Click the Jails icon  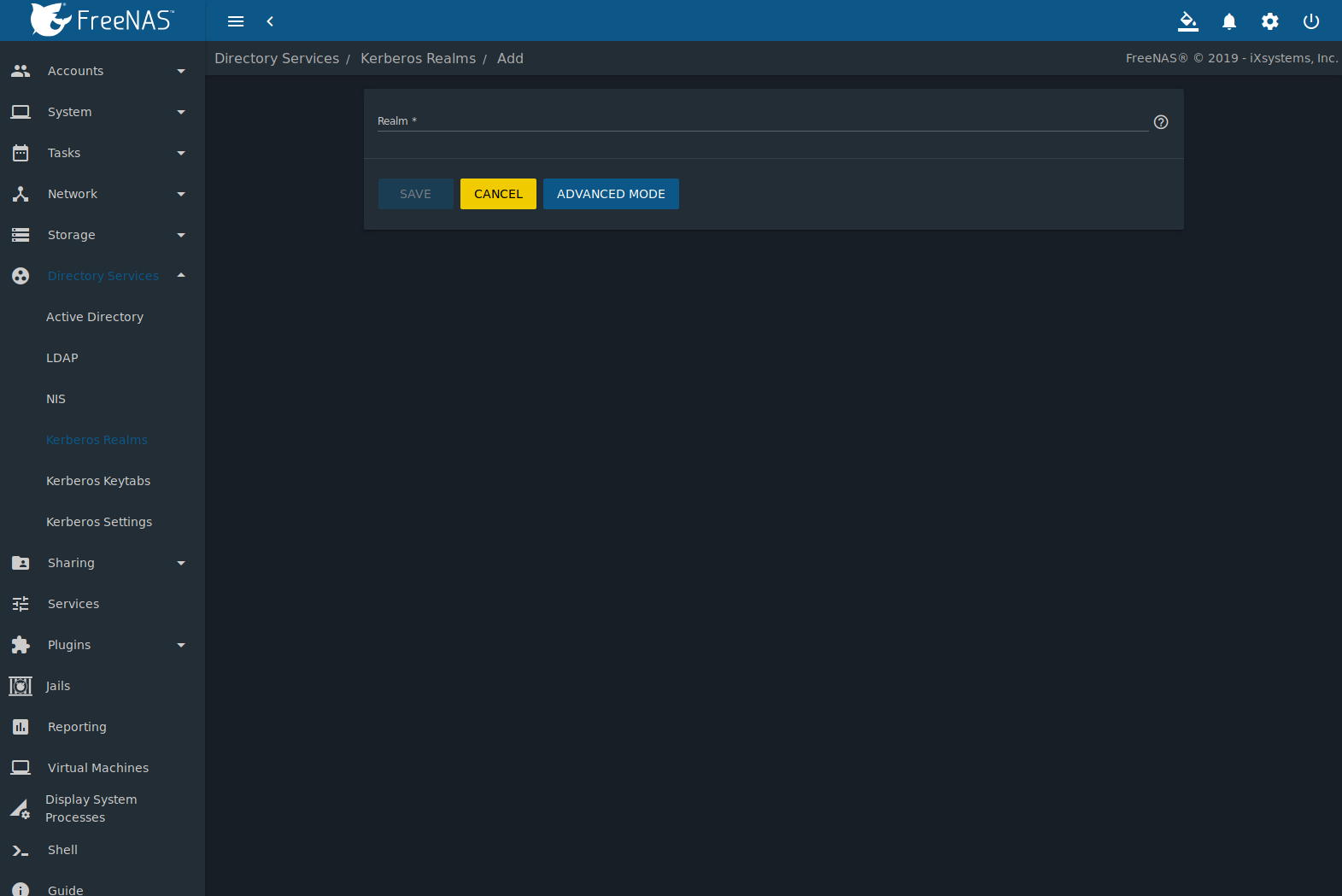tap(21, 686)
